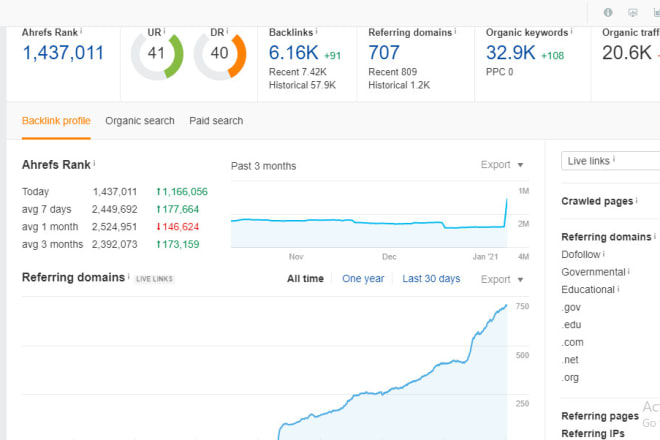
Task: Open Export dropdown for Ahrefs Rank chart
Action: tap(502, 165)
